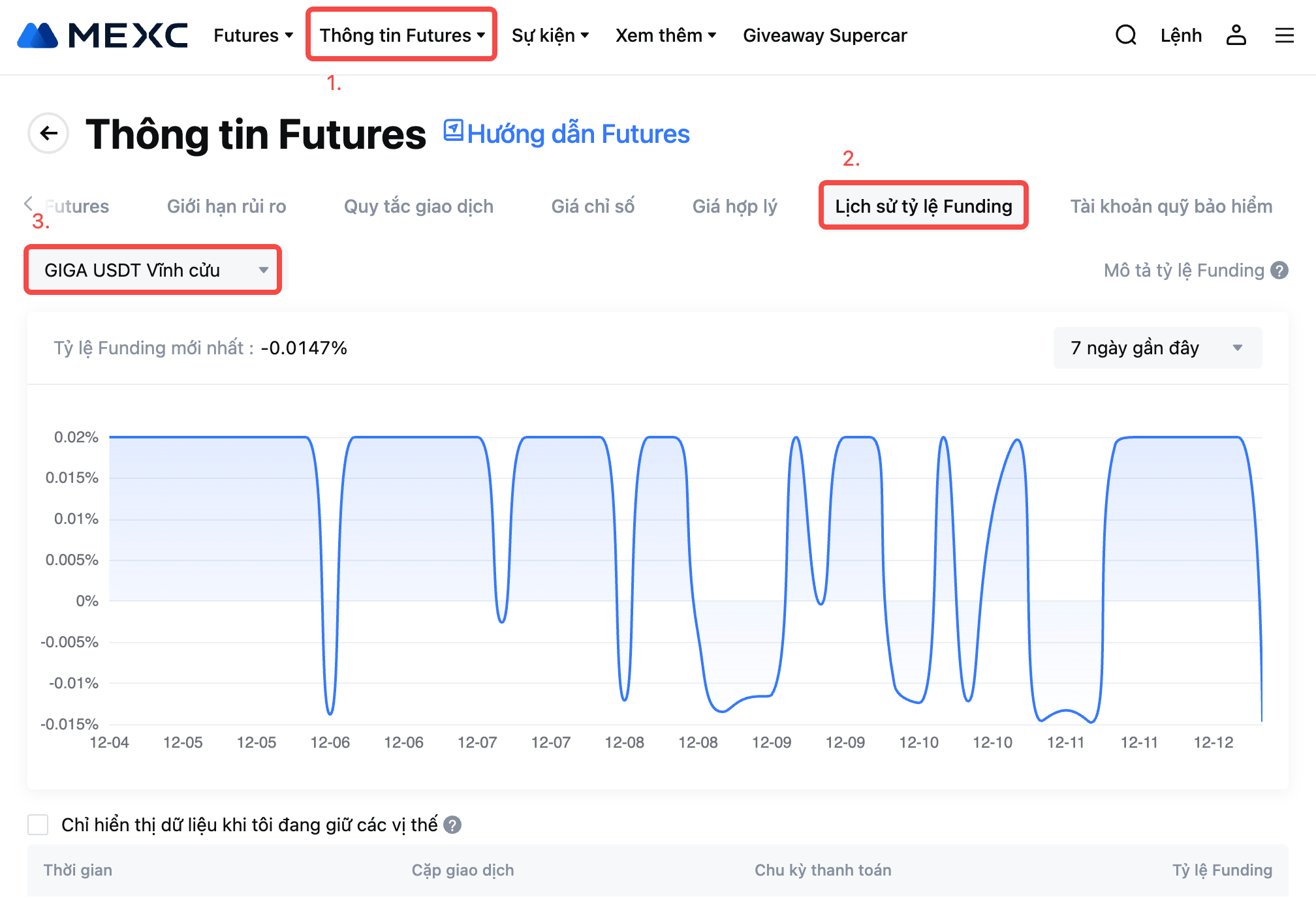Open the user account profile icon

click(x=1236, y=35)
